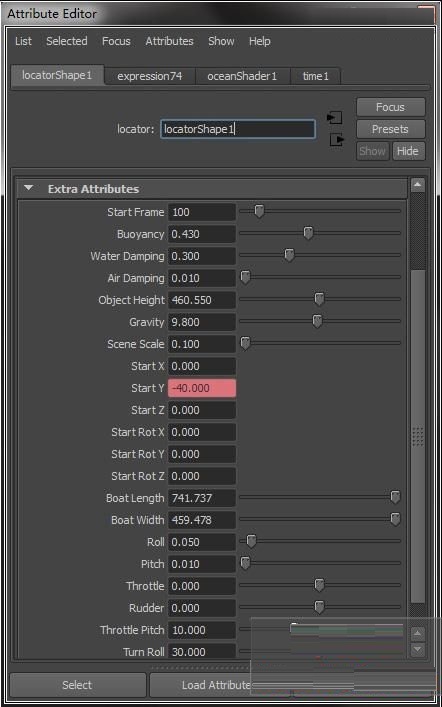Viewport: 442px width, 707px height.
Task: Click the scroll up arrow of attribute list
Action: click(x=417, y=185)
